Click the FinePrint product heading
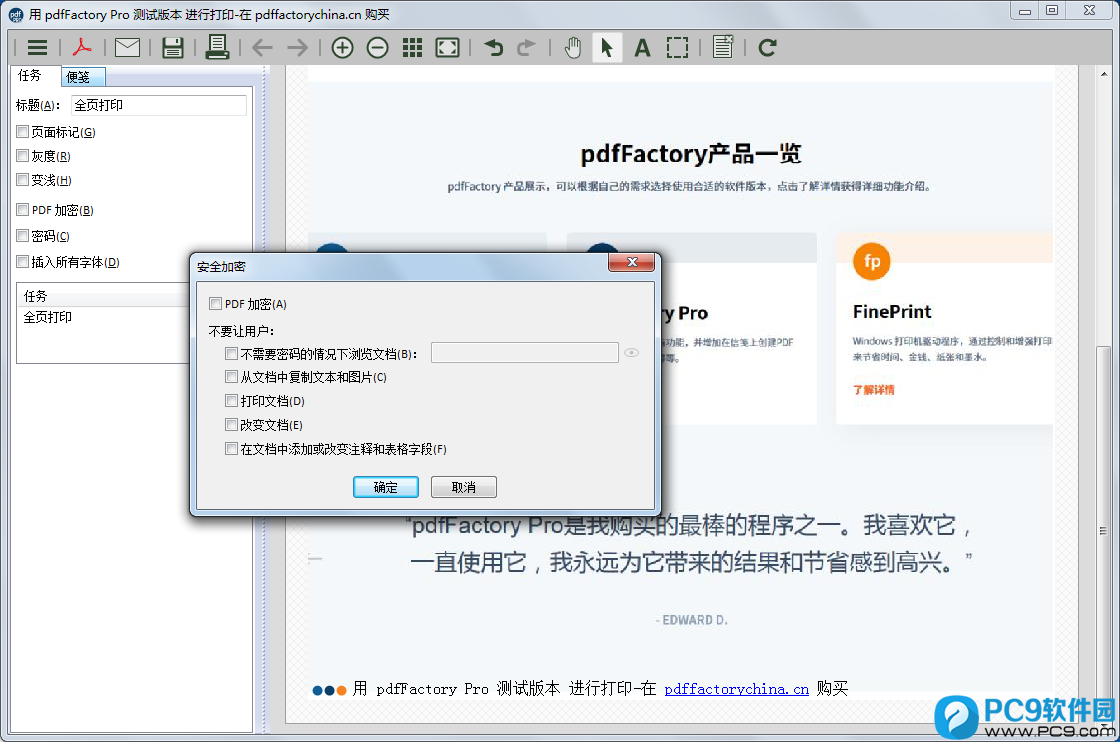This screenshot has width=1120, height=742. 892,312
